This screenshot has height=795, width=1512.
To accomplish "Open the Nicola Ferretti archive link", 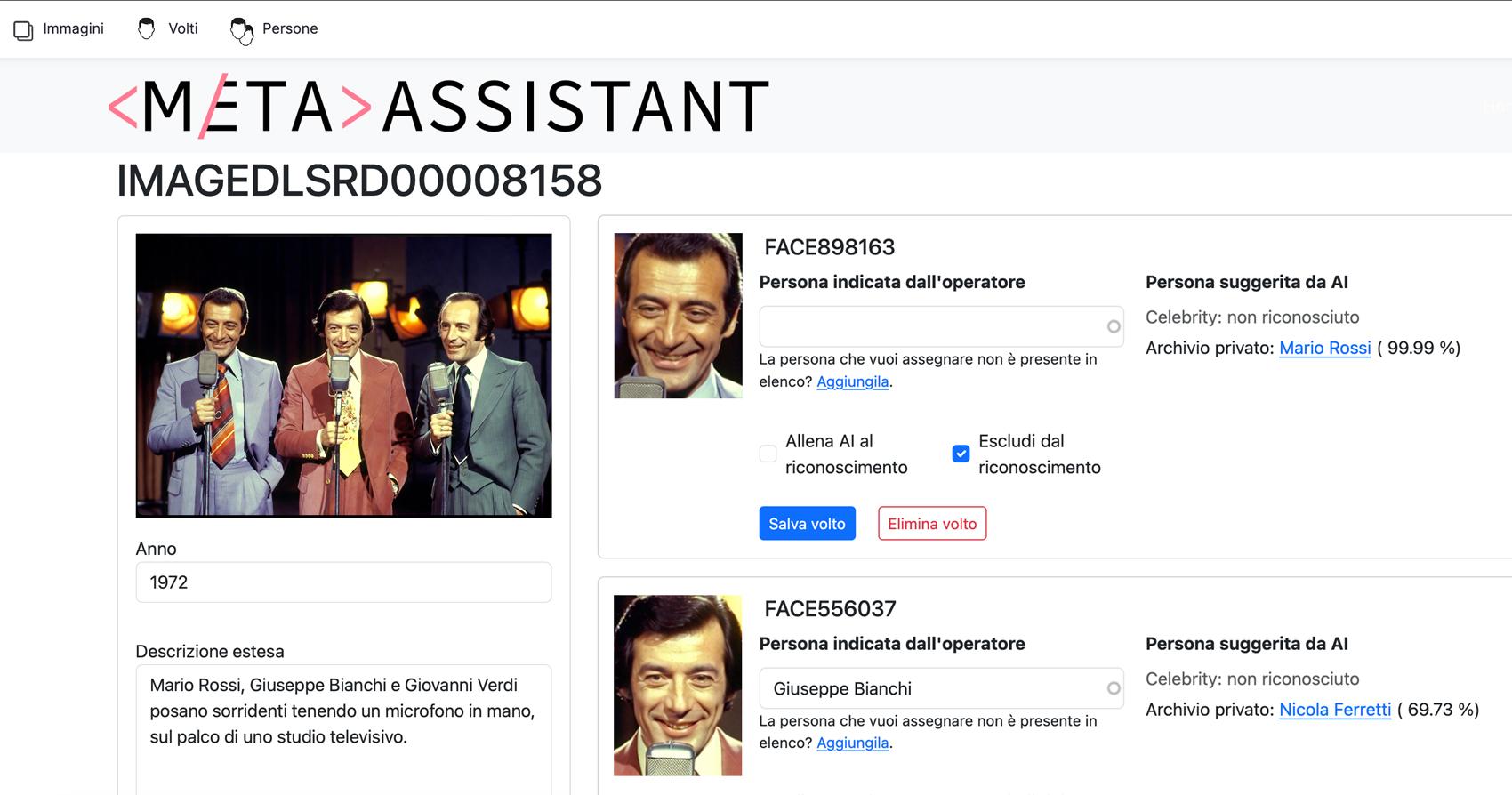I will 1335,710.
